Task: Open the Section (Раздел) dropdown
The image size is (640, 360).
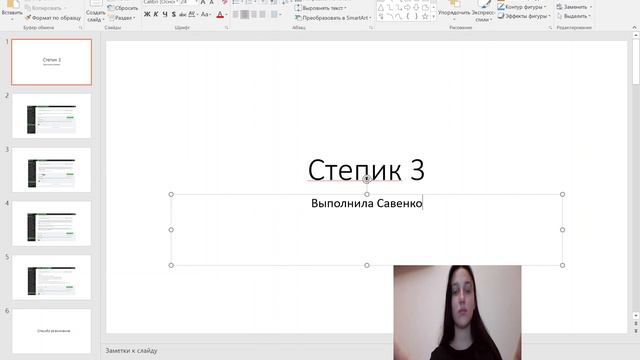Action: (122, 18)
